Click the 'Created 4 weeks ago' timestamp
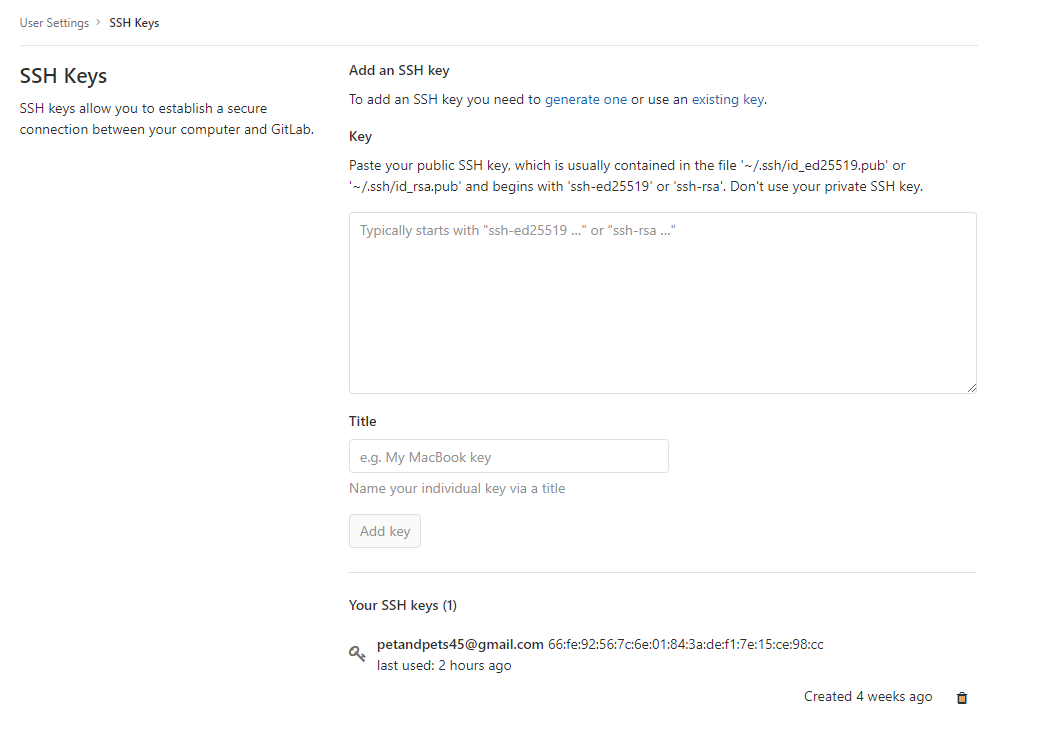Screen dimensions: 1059x735 [867, 697]
